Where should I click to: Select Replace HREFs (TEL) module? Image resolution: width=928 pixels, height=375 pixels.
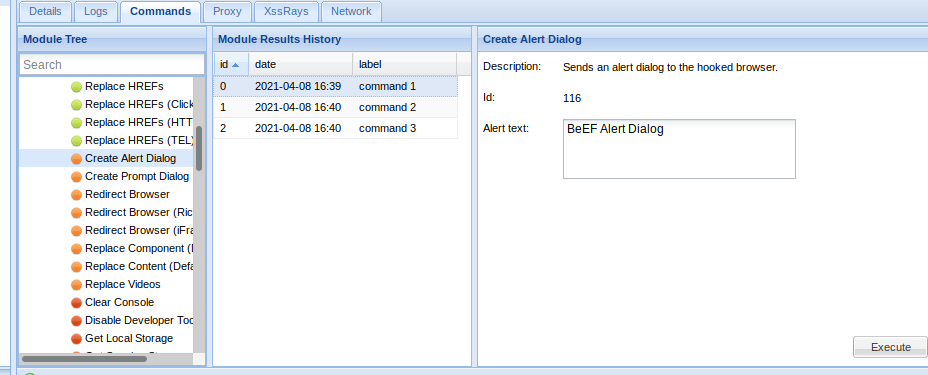click(x=139, y=140)
